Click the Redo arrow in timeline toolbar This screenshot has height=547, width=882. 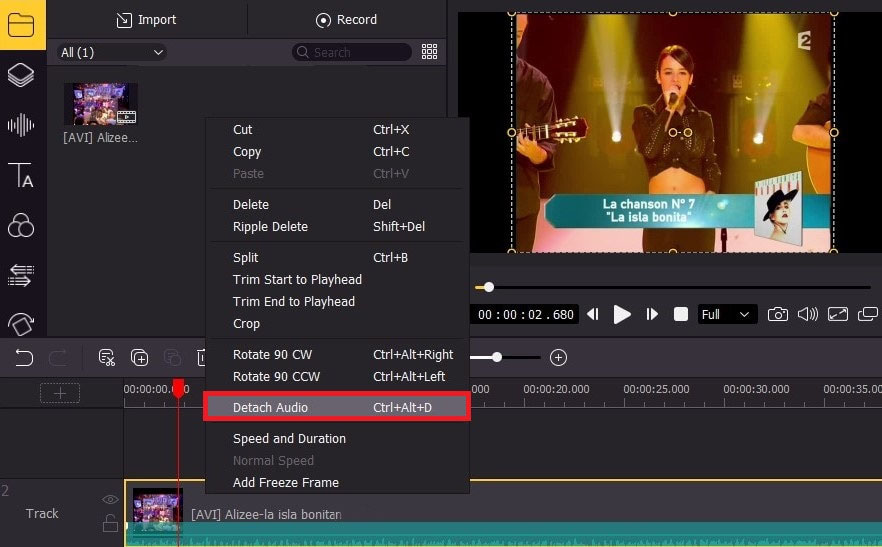click(58, 357)
